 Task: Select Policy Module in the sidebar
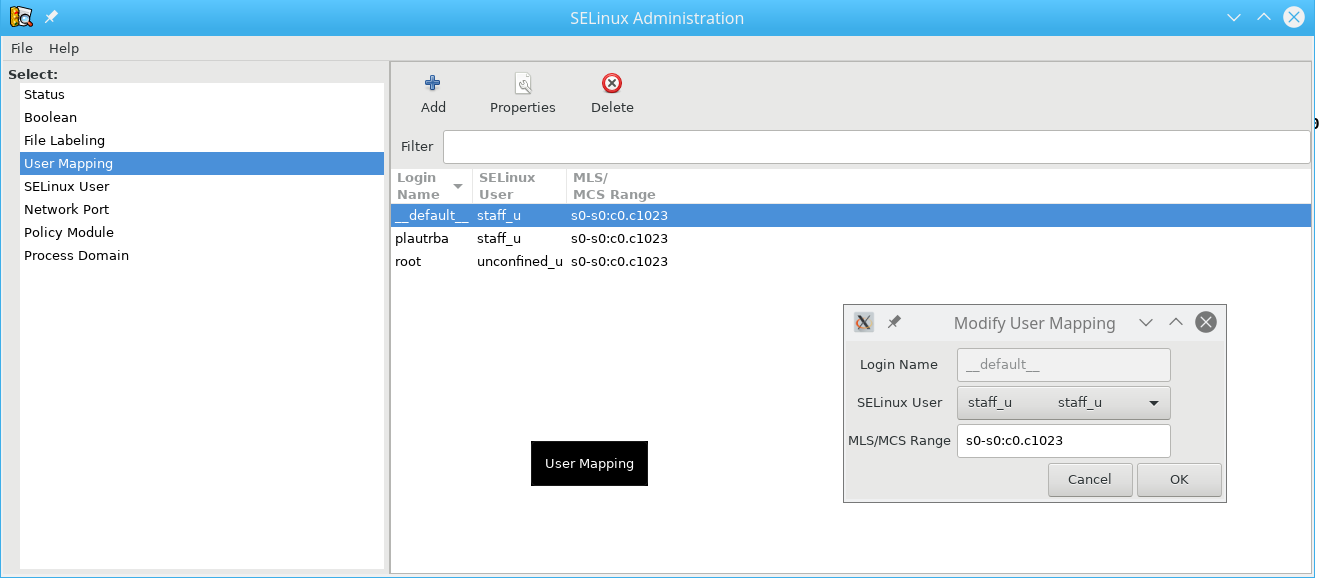pyautogui.click(x=202, y=232)
